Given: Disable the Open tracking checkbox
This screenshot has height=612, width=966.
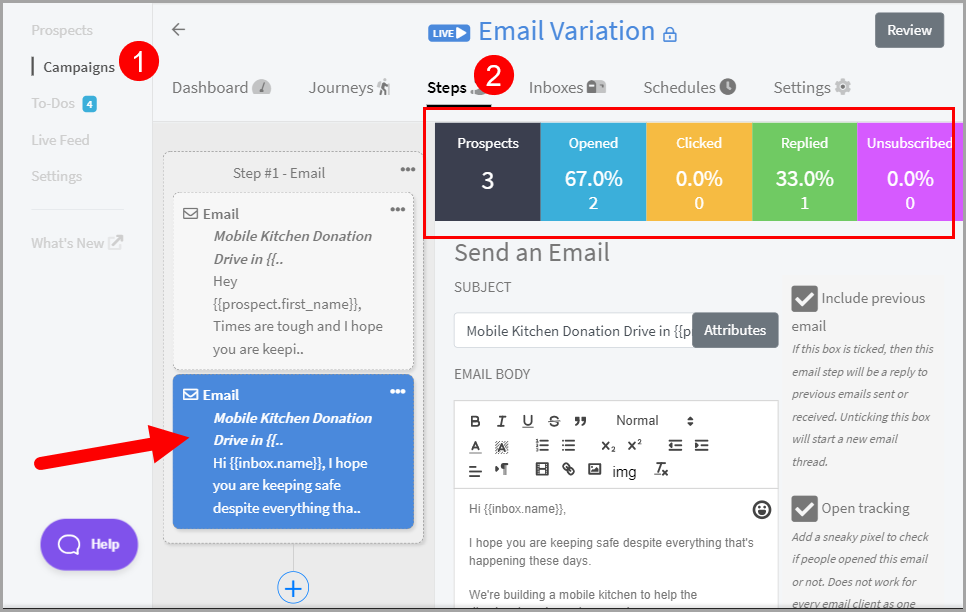Looking at the screenshot, I should (804, 508).
